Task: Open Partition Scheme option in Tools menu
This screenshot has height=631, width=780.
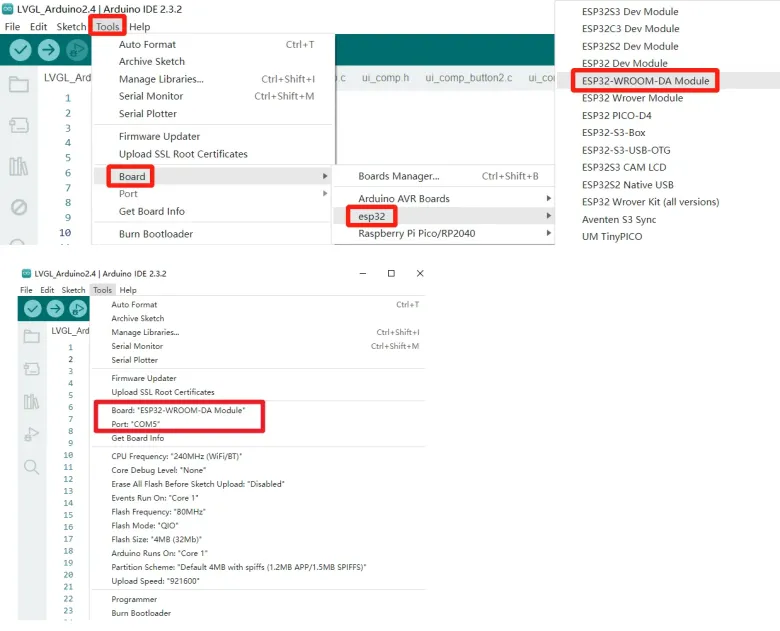Action: click(238, 567)
